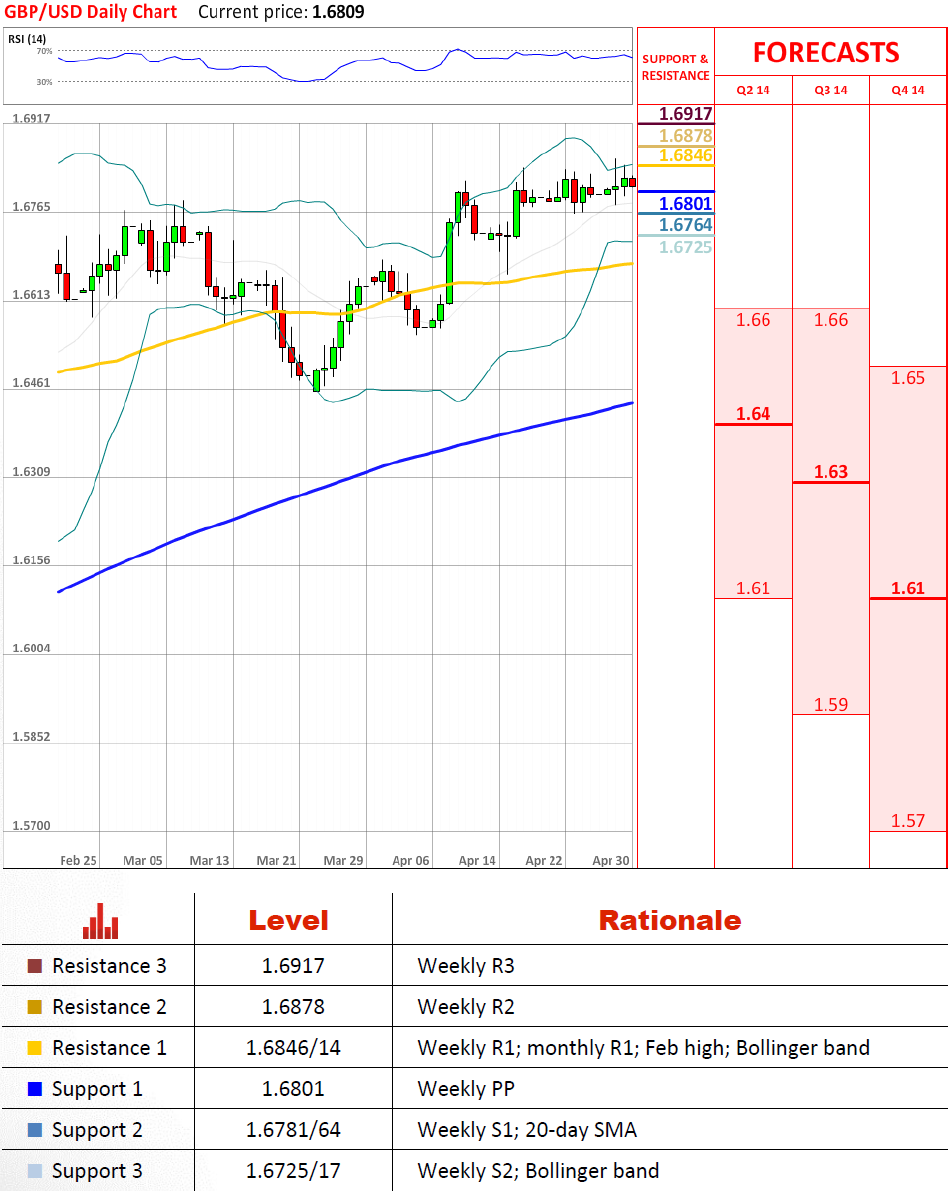Click the 1.6846 level in side panel
The image size is (949, 1191).
click(685, 156)
